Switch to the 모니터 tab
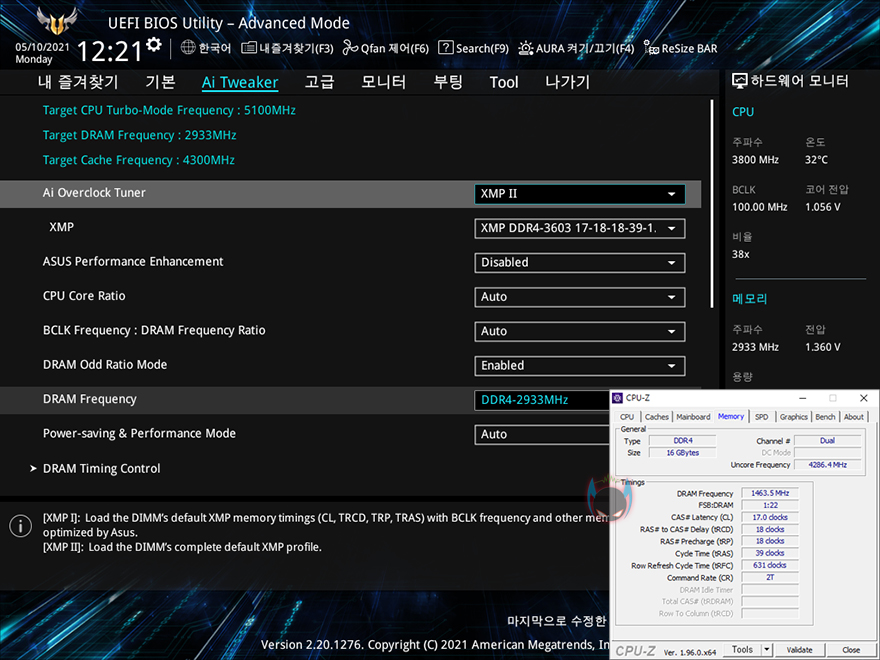880x660 pixels. (x=383, y=82)
